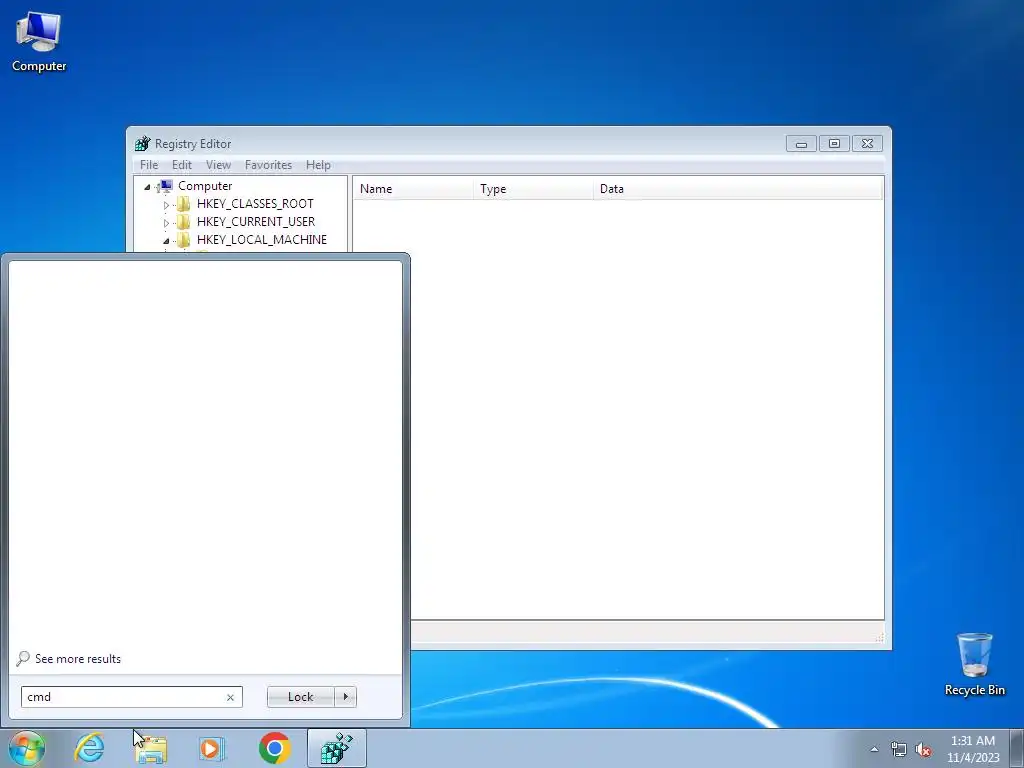Collapse the Computer root node
The image size is (1024, 768).
(148, 187)
